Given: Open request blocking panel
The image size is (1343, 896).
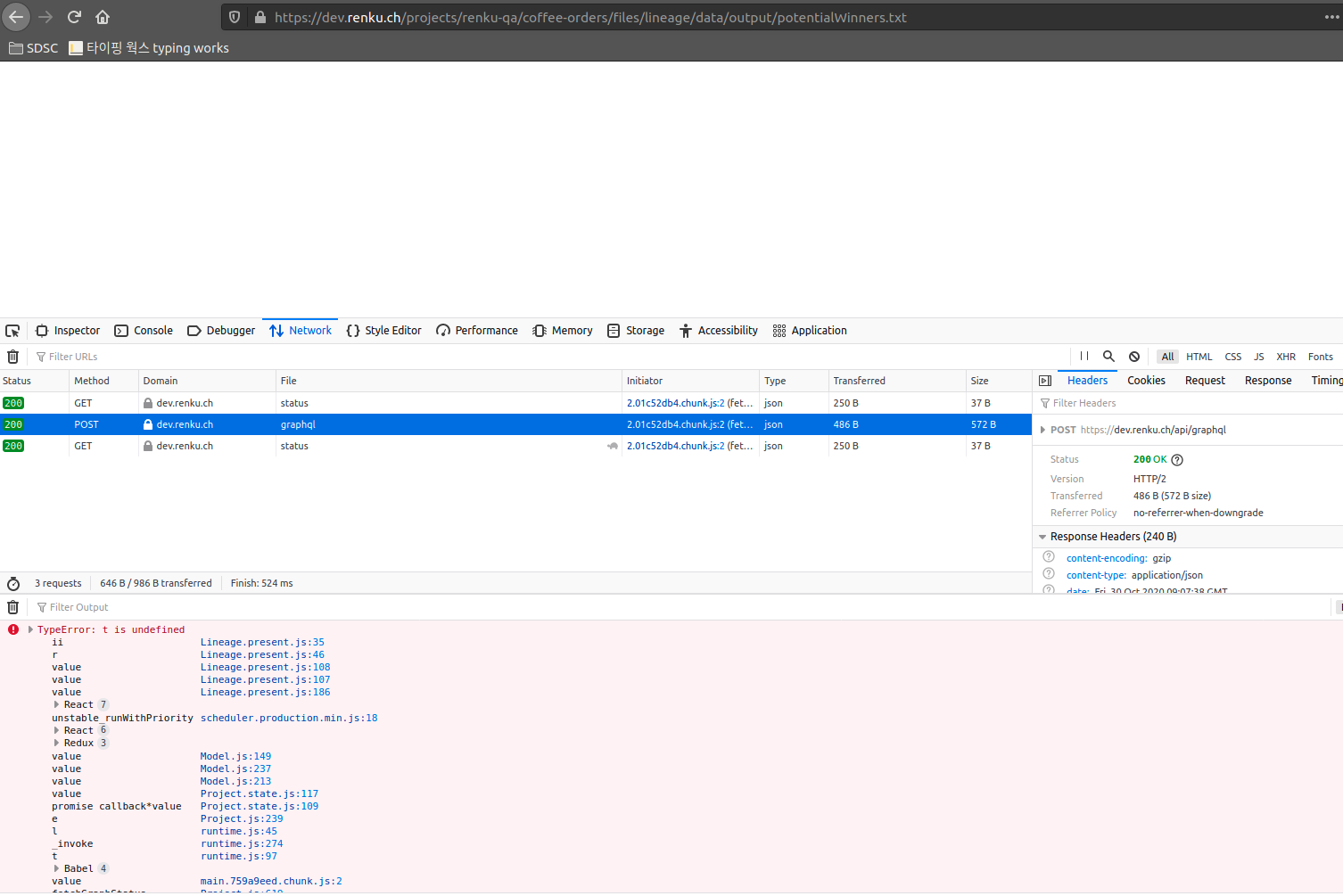Looking at the screenshot, I should pyautogui.click(x=1133, y=356).
